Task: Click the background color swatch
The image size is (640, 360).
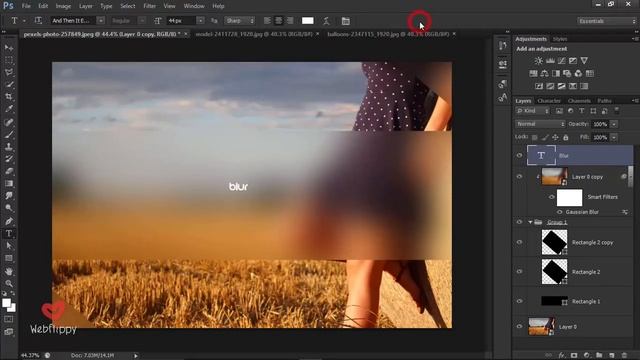Action: 12,308
